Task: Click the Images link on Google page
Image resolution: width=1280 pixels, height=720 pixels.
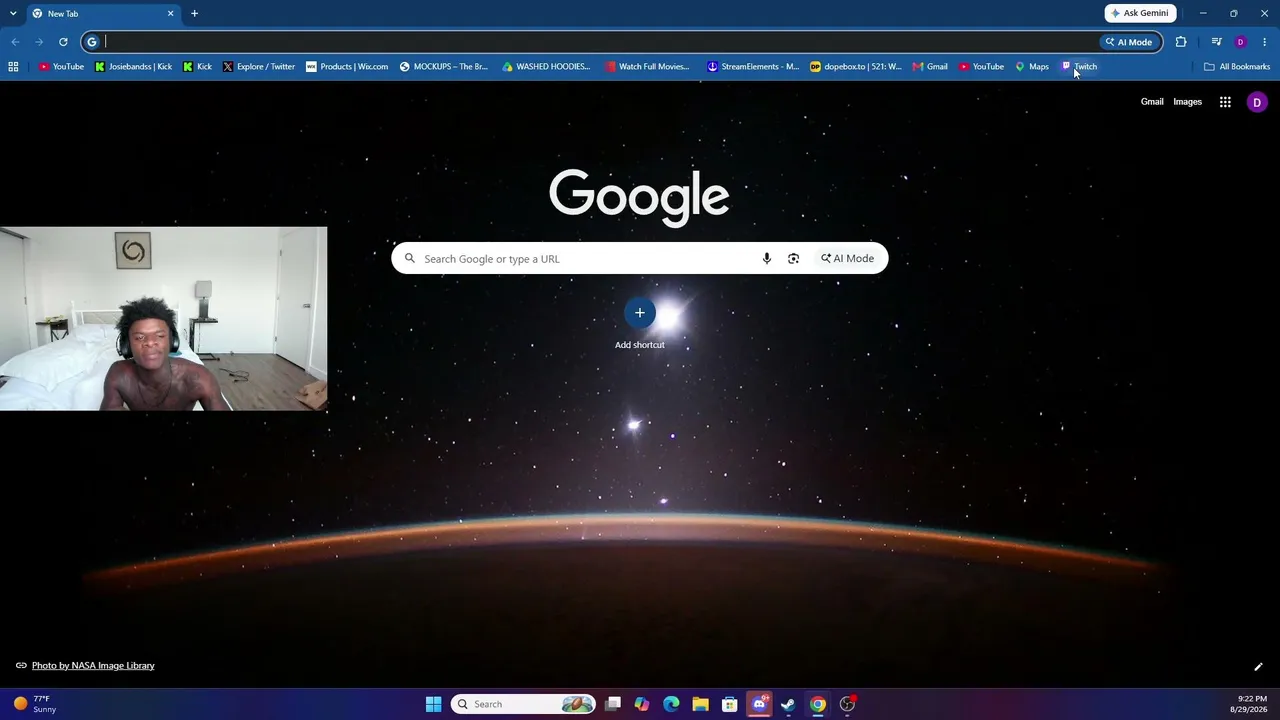Action: (x=1188, y=102)
